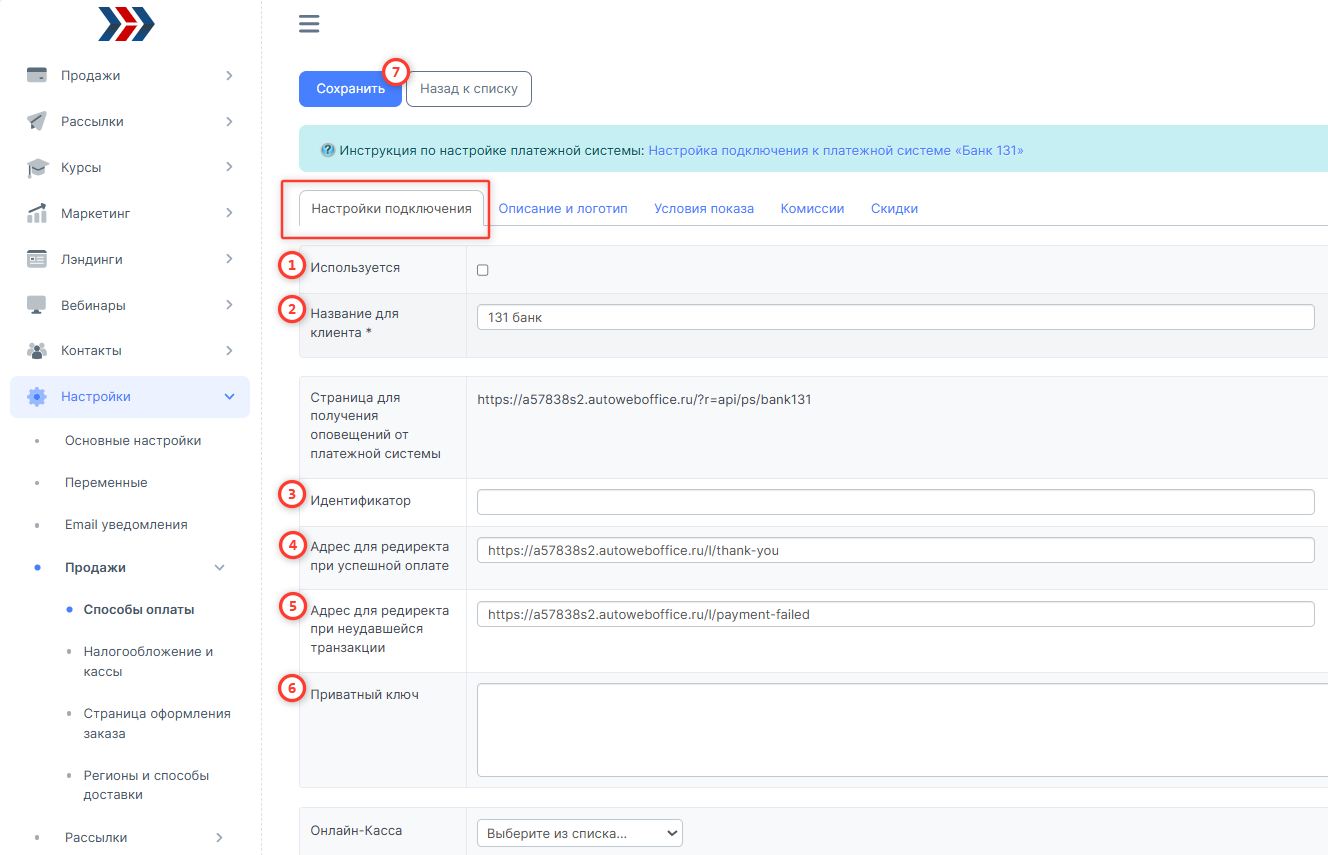Click the Маркетинг chart icon
This screenshot has width=1328, height=855.
(x=37, y=214)
